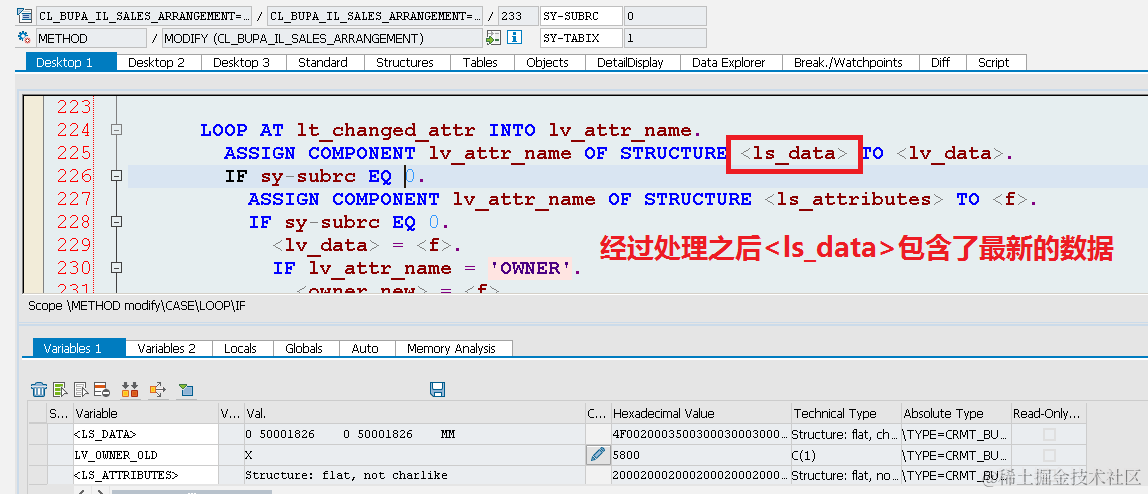The width and height of the screenshot is (1148, 494).
Task: Toggle read-only checkbox for <LS_DATA> row
Action: tap(1049, 435)
